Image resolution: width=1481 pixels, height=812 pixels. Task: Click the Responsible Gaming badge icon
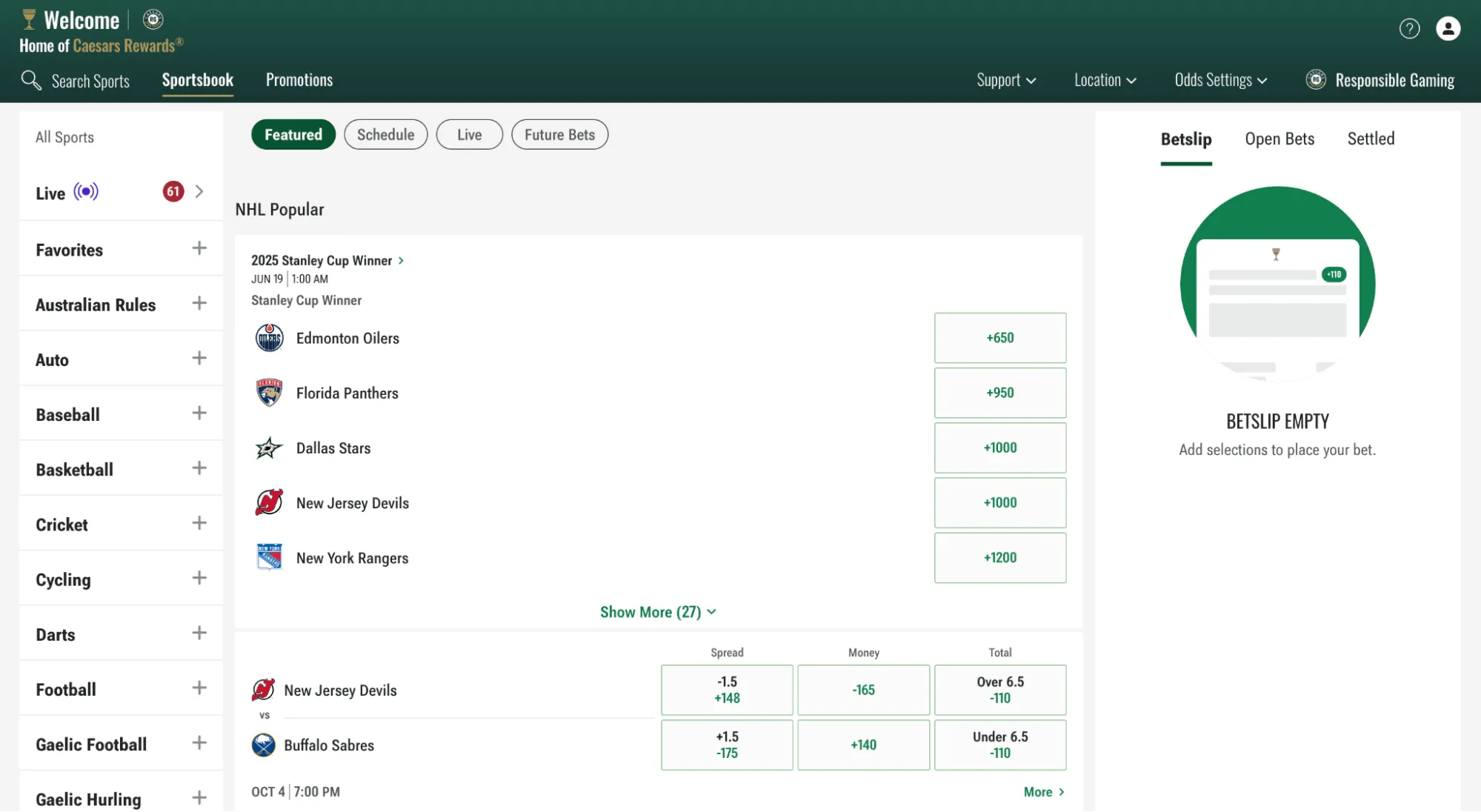(1316, 79)
